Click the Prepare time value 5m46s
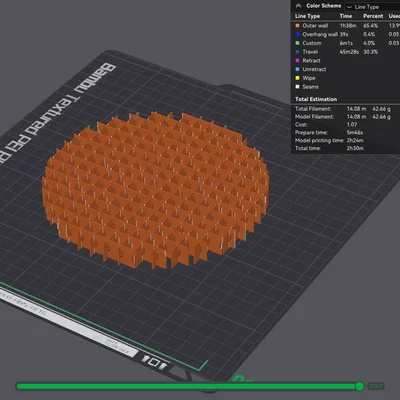This screenshot has width=400, height=400. click(355, 133)
